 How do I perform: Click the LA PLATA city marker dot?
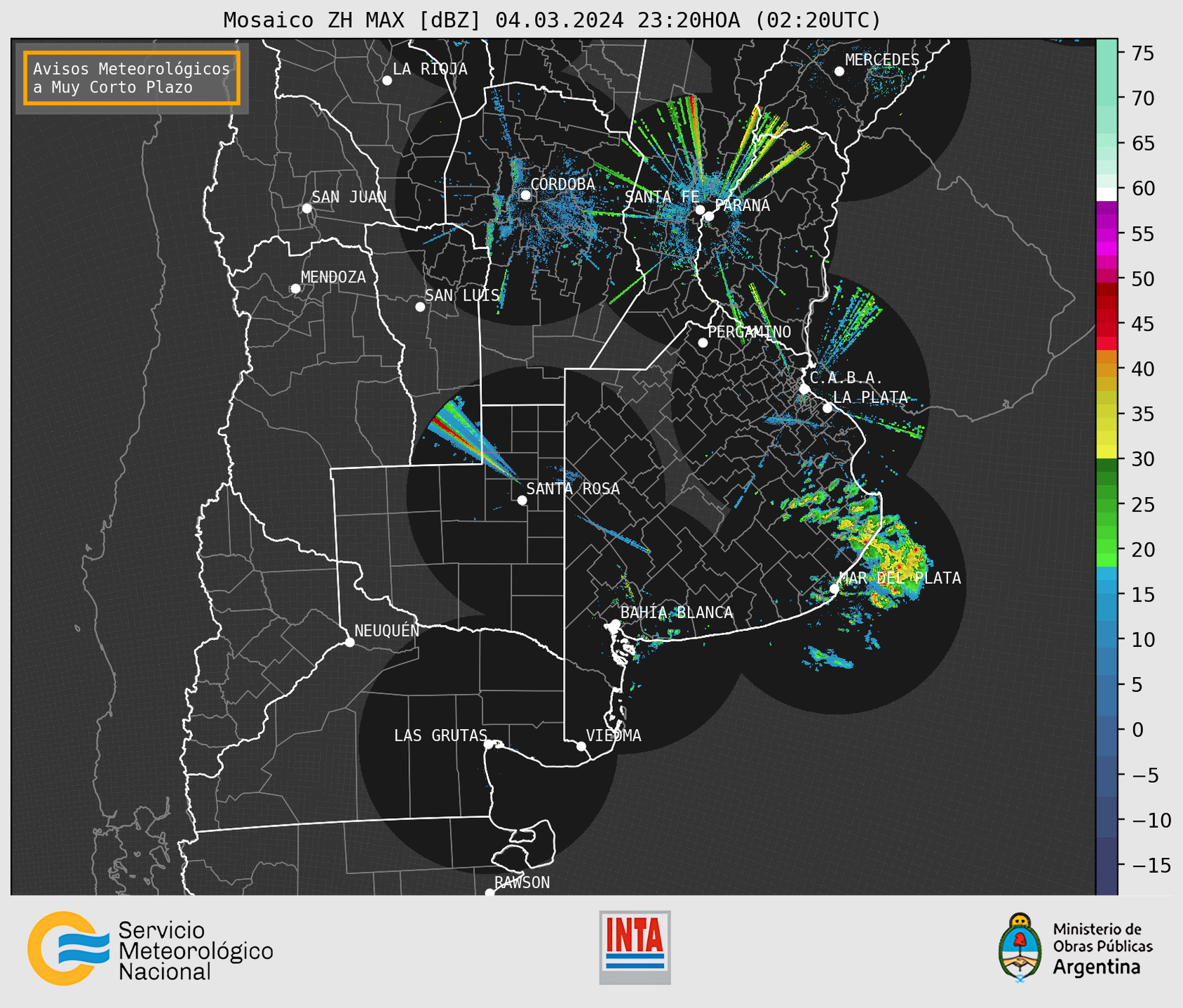tap(827, 408)
